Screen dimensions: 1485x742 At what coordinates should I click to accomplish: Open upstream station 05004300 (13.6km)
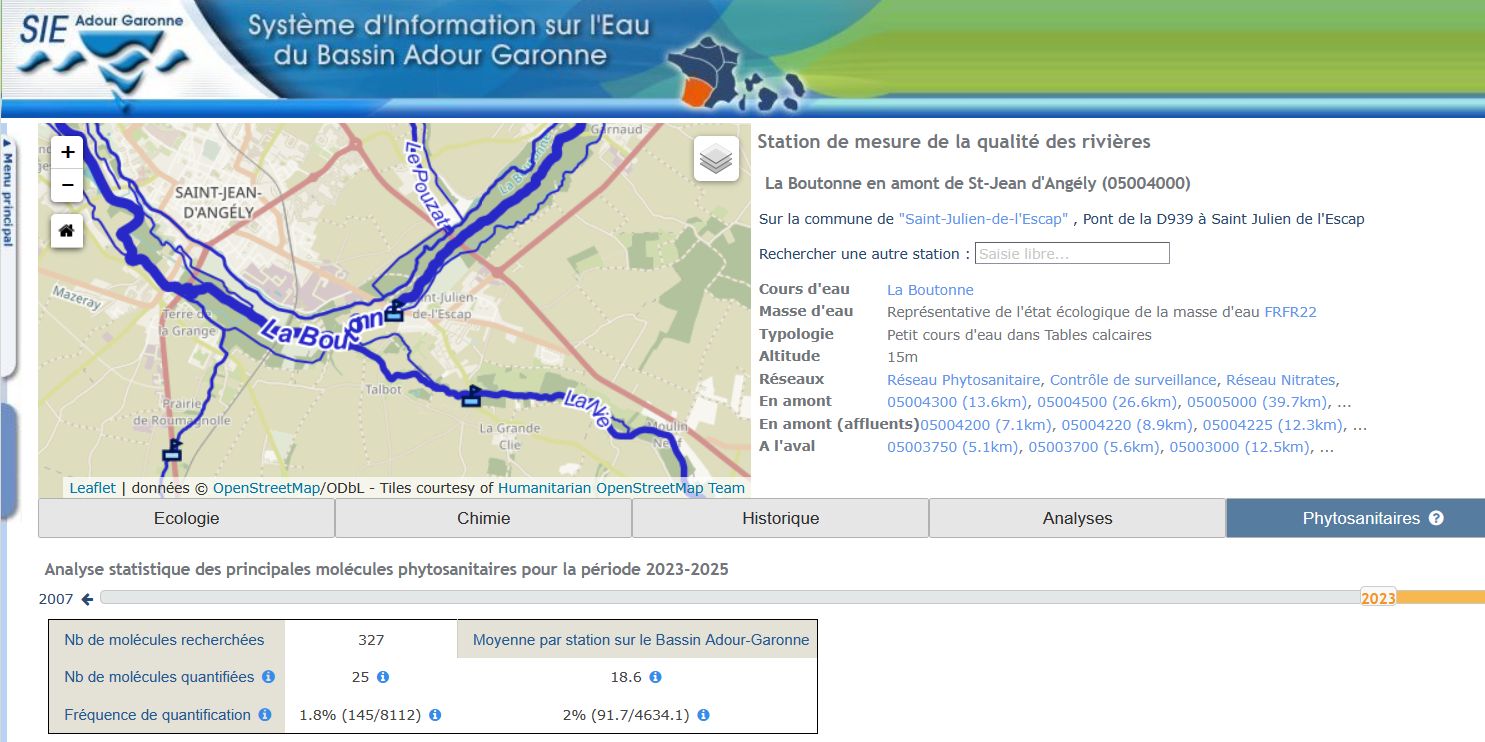click(957, 402)
